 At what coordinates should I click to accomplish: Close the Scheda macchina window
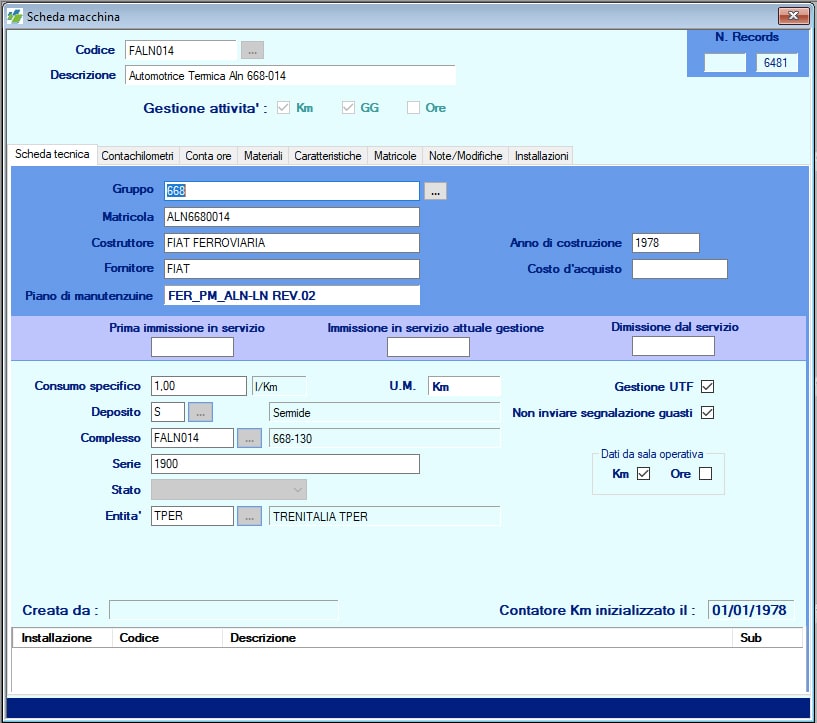click(x=793, y=16)
